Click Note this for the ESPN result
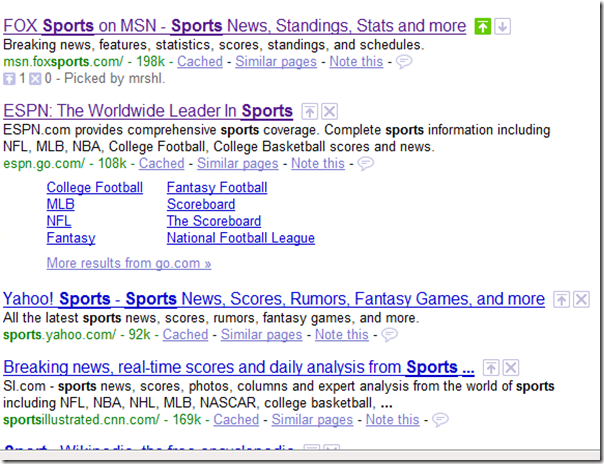The image size is (604, 464). pyautogui.click(x=318, y=164)
